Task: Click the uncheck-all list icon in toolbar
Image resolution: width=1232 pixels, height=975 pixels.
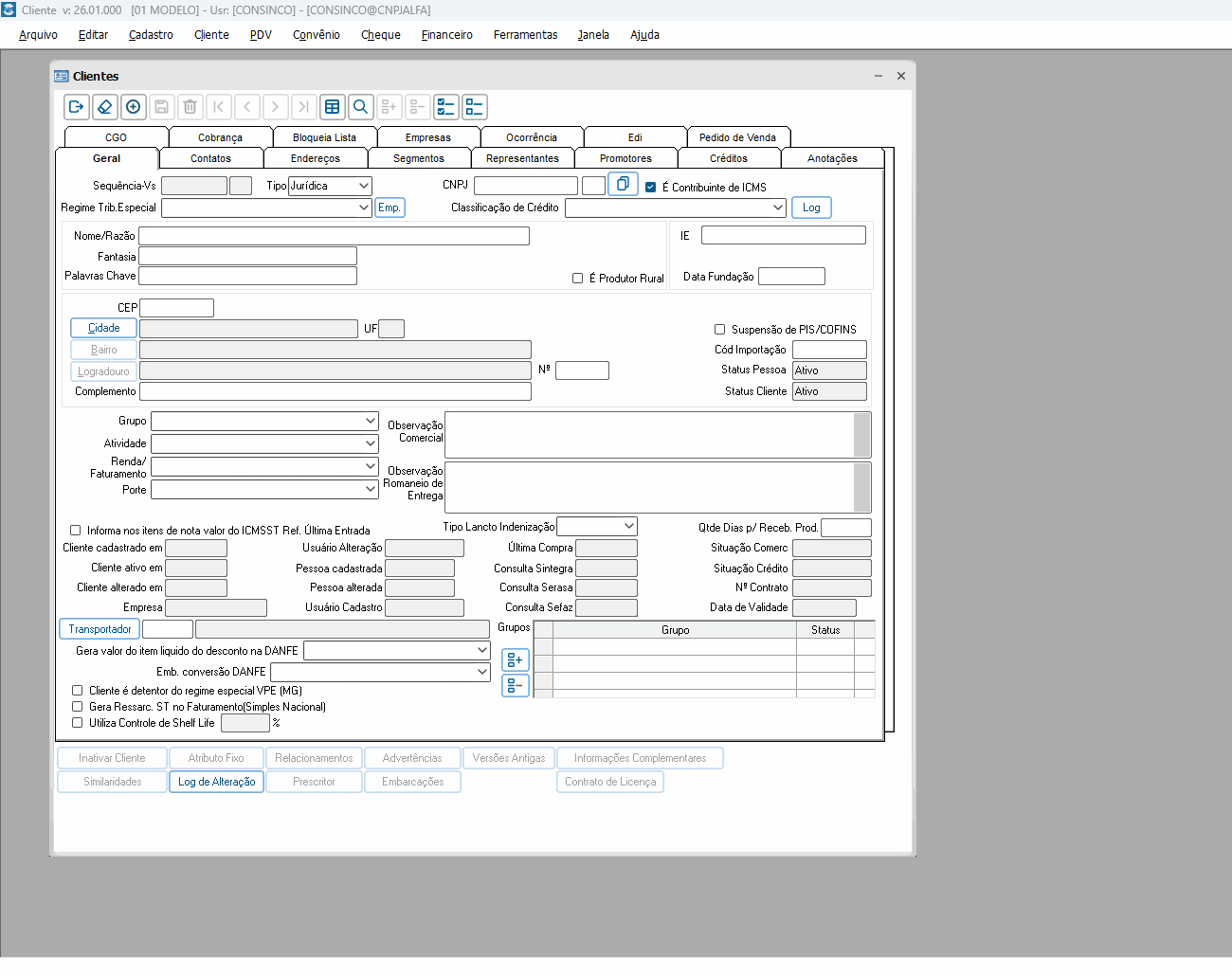Action: point(475,107)
